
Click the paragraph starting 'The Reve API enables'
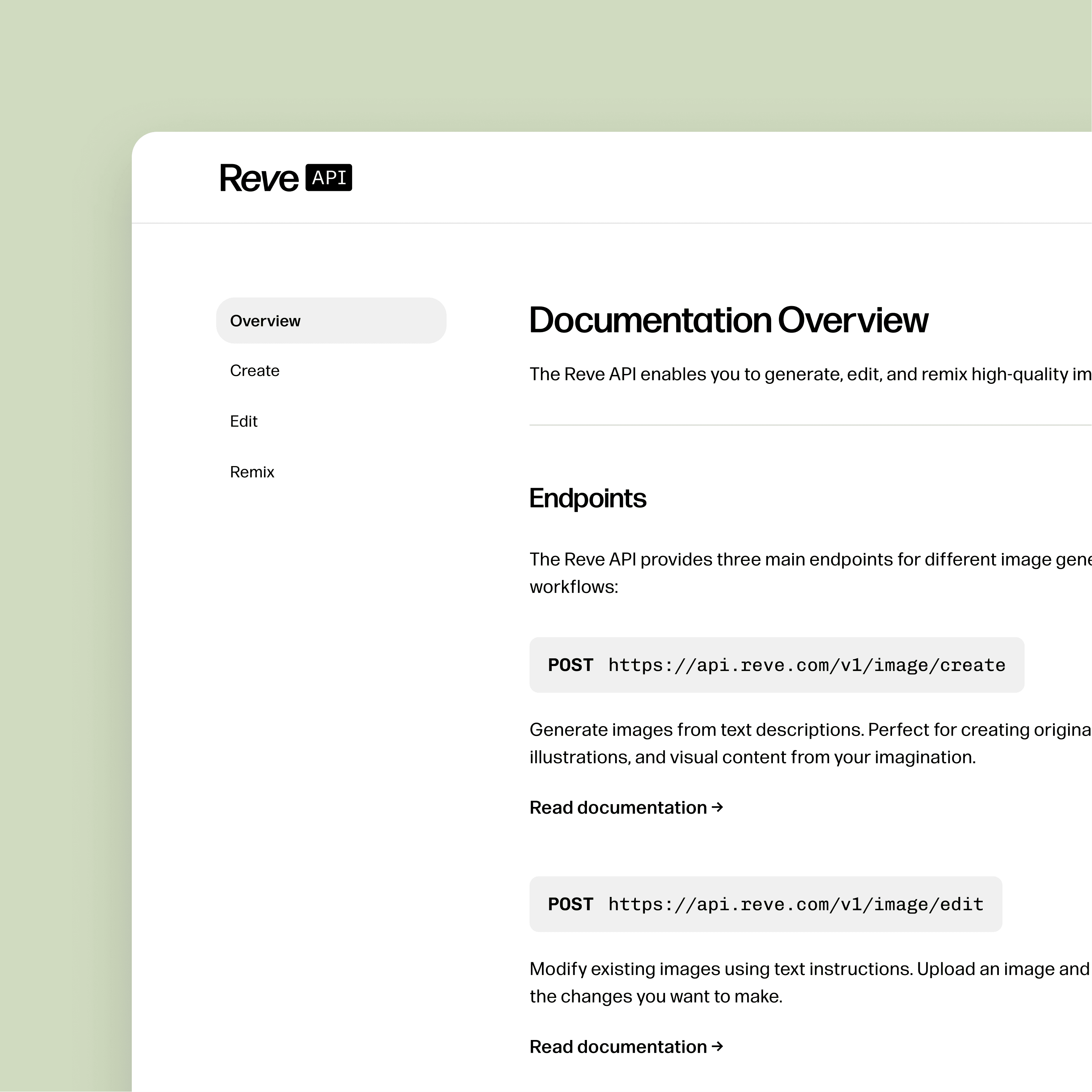coord(808,374)
